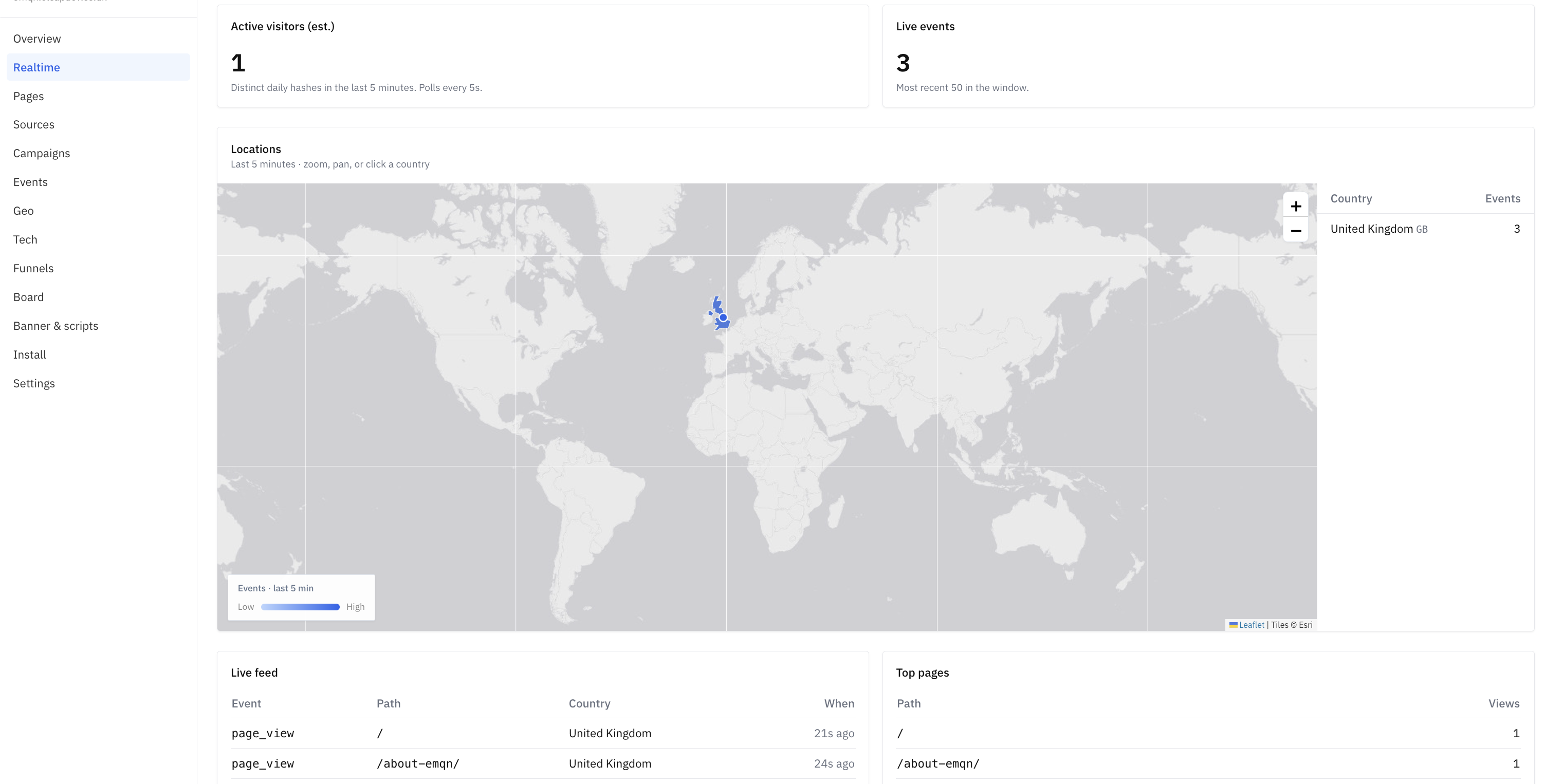The height and width of the screenshot is (784, 1545).
Task: Click the Ukraine flag next to Leaflet
Action: click(1233, 625)
